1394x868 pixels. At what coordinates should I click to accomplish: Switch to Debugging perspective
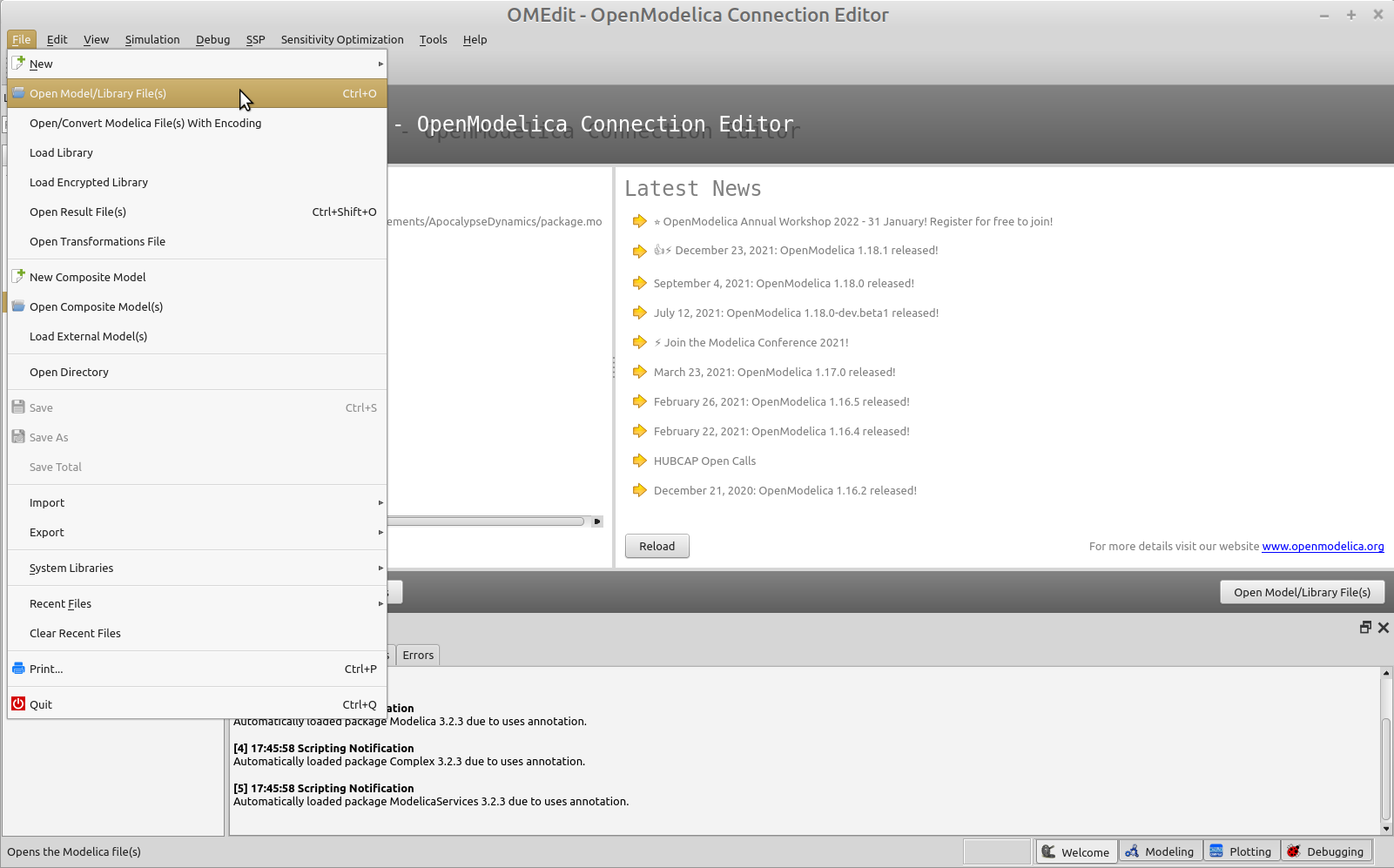(1326, 851)
